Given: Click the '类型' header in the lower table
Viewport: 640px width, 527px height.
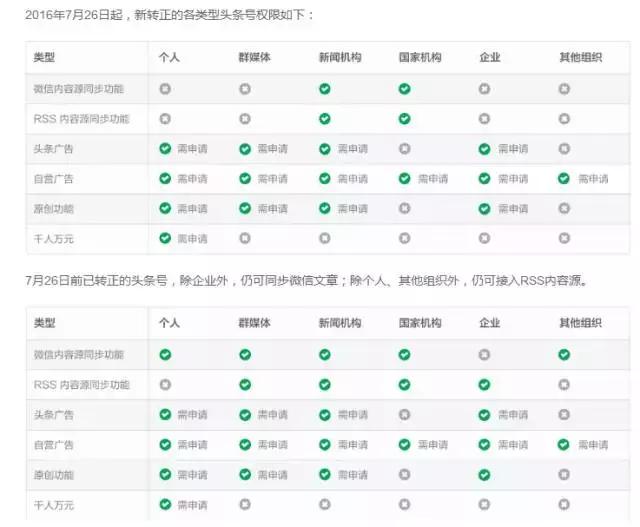Looking at the screenshot, I should [x=44, y=323].
